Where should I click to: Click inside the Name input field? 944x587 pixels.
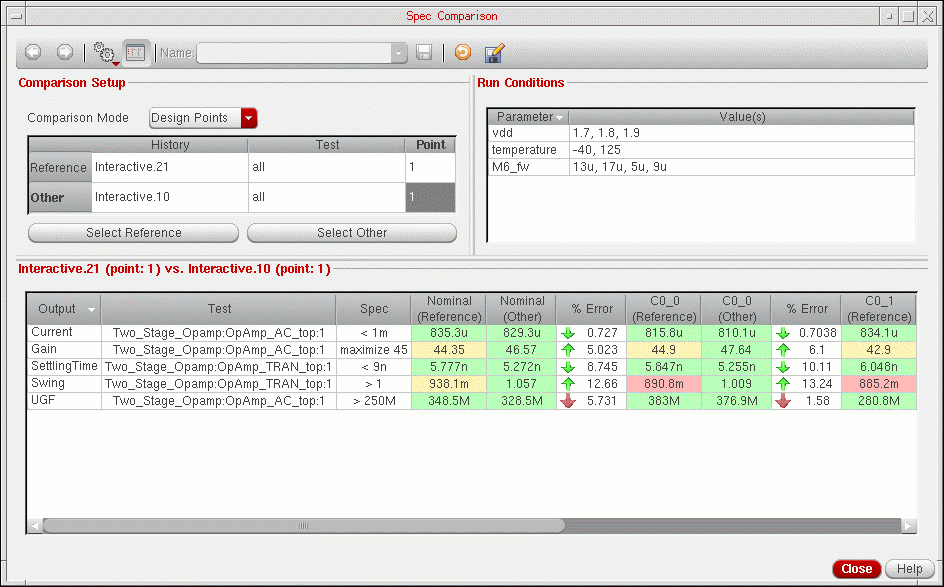coord(294,53)
